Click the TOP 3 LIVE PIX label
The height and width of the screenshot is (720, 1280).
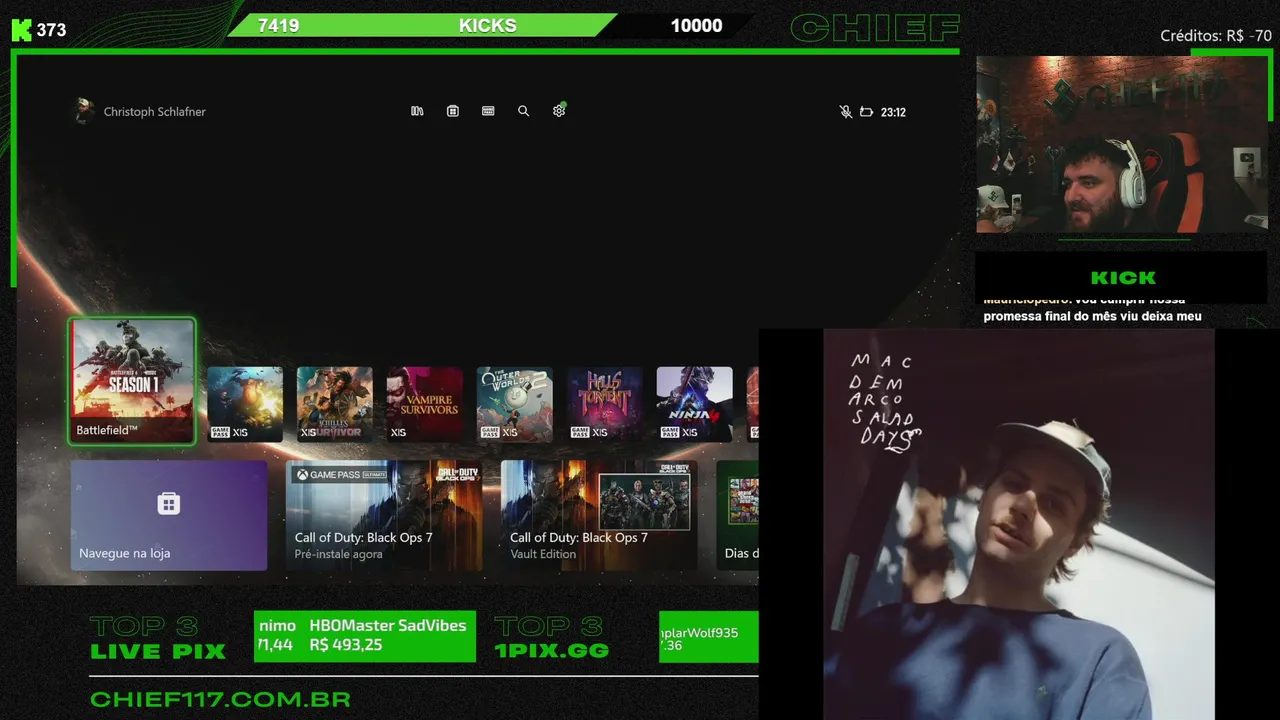click(x=157, y=639)
